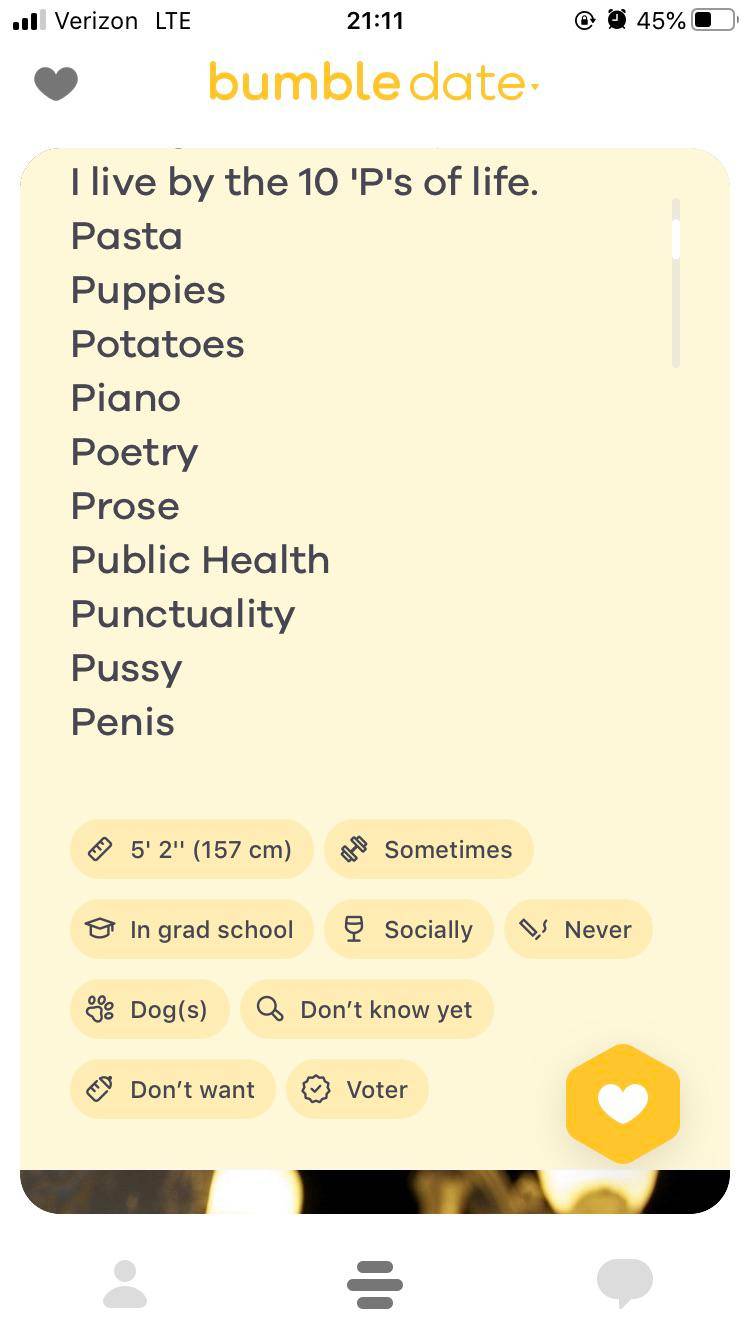
Task: Tap the graduation cap icon
Action: (100, 930)
